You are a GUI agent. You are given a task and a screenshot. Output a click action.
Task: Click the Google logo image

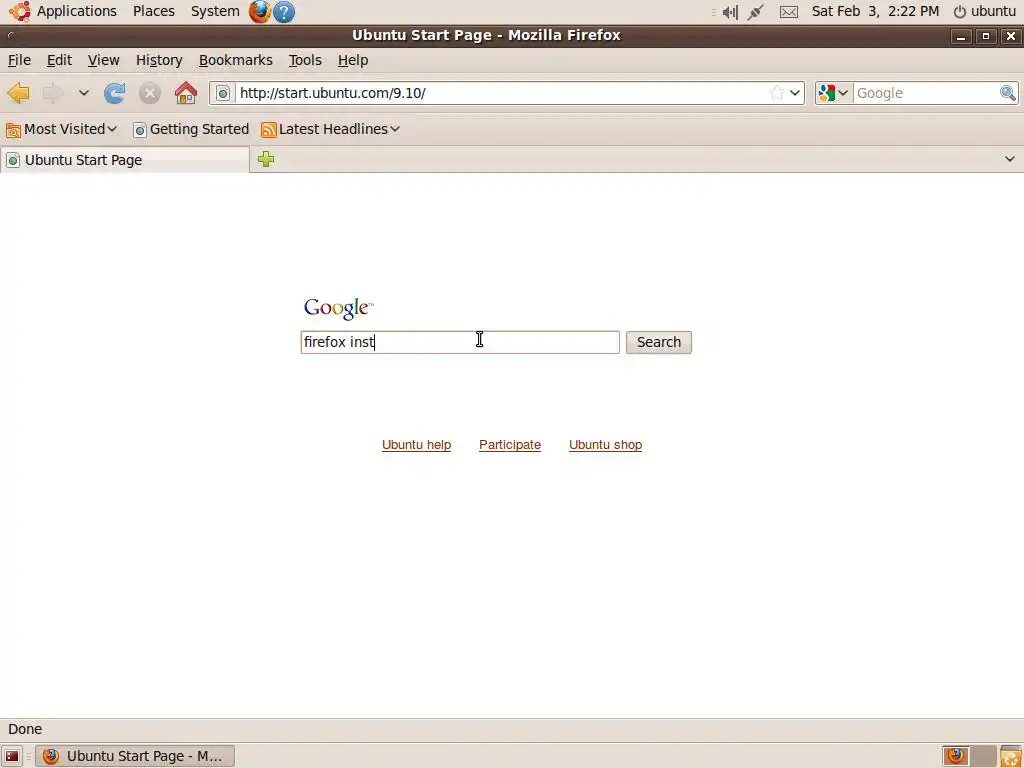click(x=338, y=308)
